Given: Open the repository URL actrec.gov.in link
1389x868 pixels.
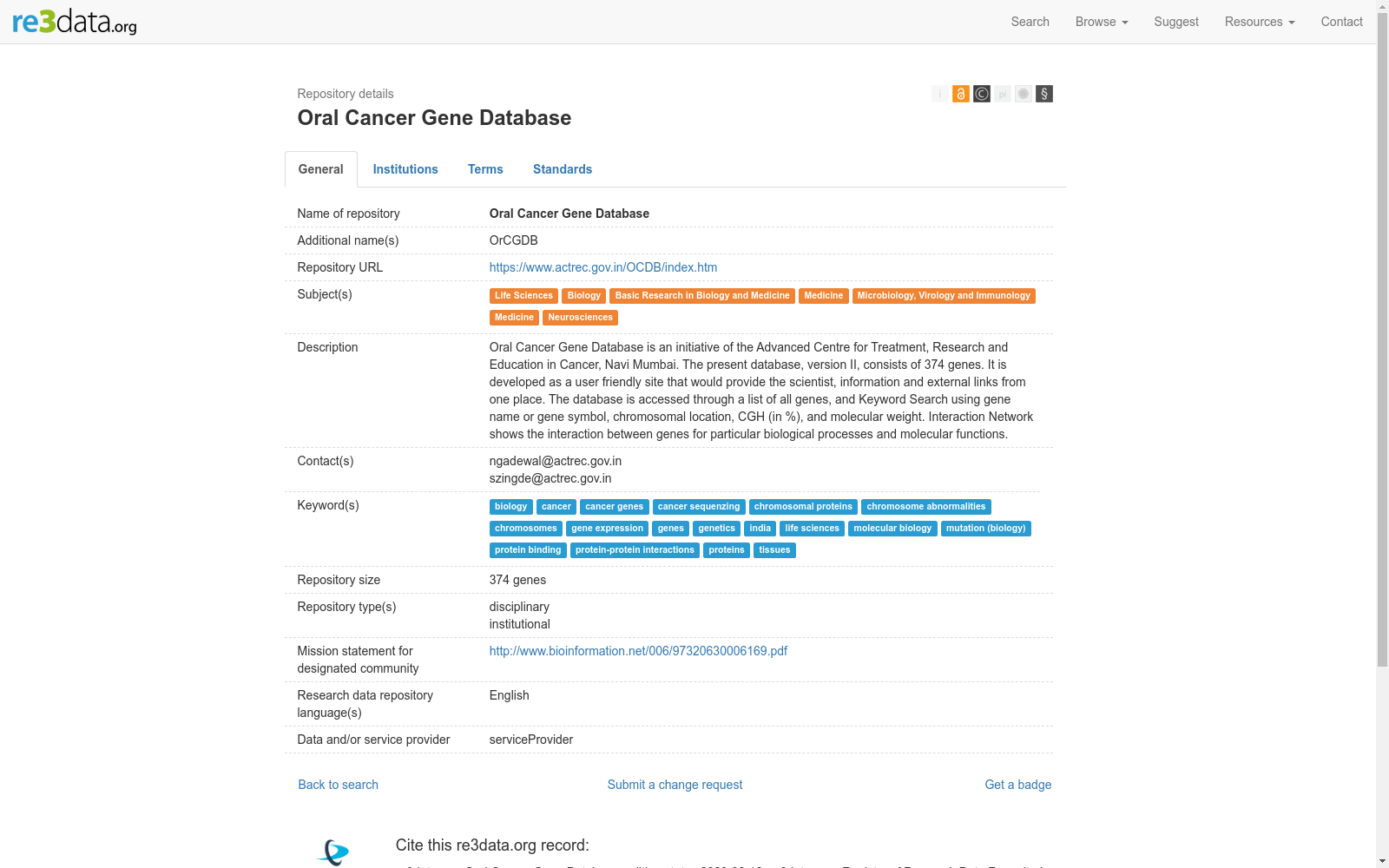Looking at the screenshot, I should (x=603, y=267).
